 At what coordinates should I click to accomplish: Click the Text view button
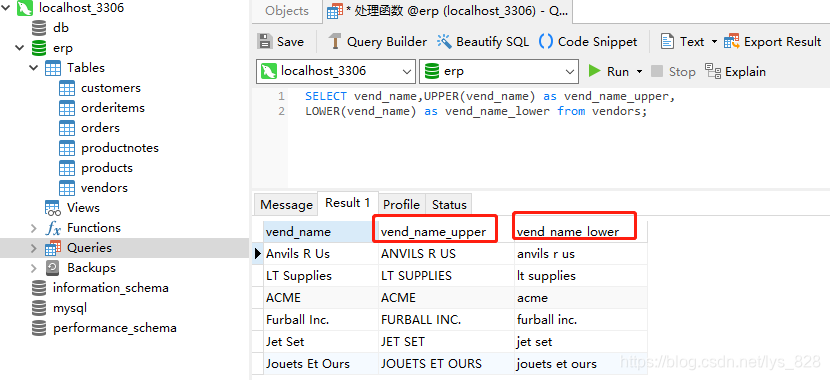click(x=682, y=42)
